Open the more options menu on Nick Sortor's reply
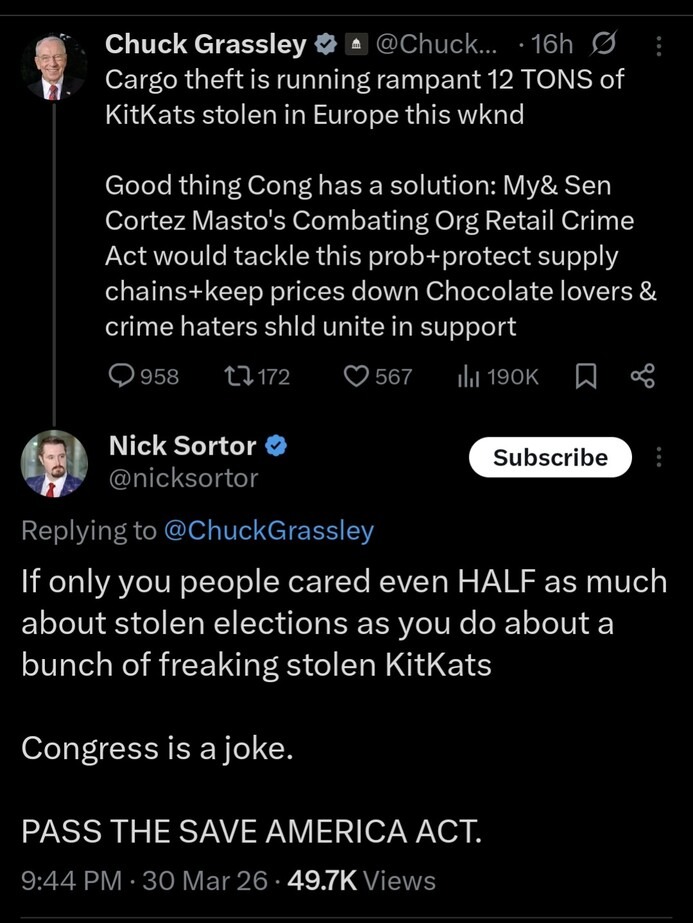Image resolution: width=693 pixels, height=923 pixels. pyautogui.click(x=658, y=457)
